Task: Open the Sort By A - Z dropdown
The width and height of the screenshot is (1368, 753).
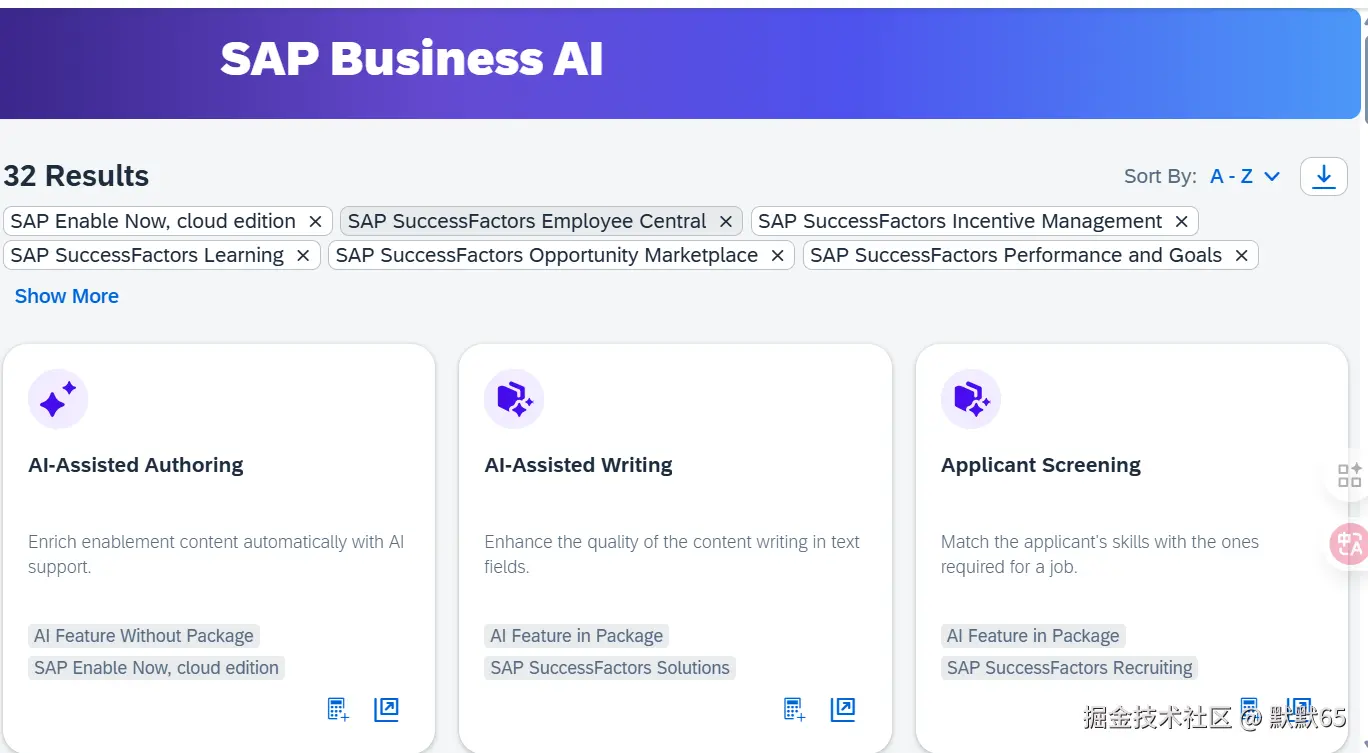Action: coord(1244,177)
